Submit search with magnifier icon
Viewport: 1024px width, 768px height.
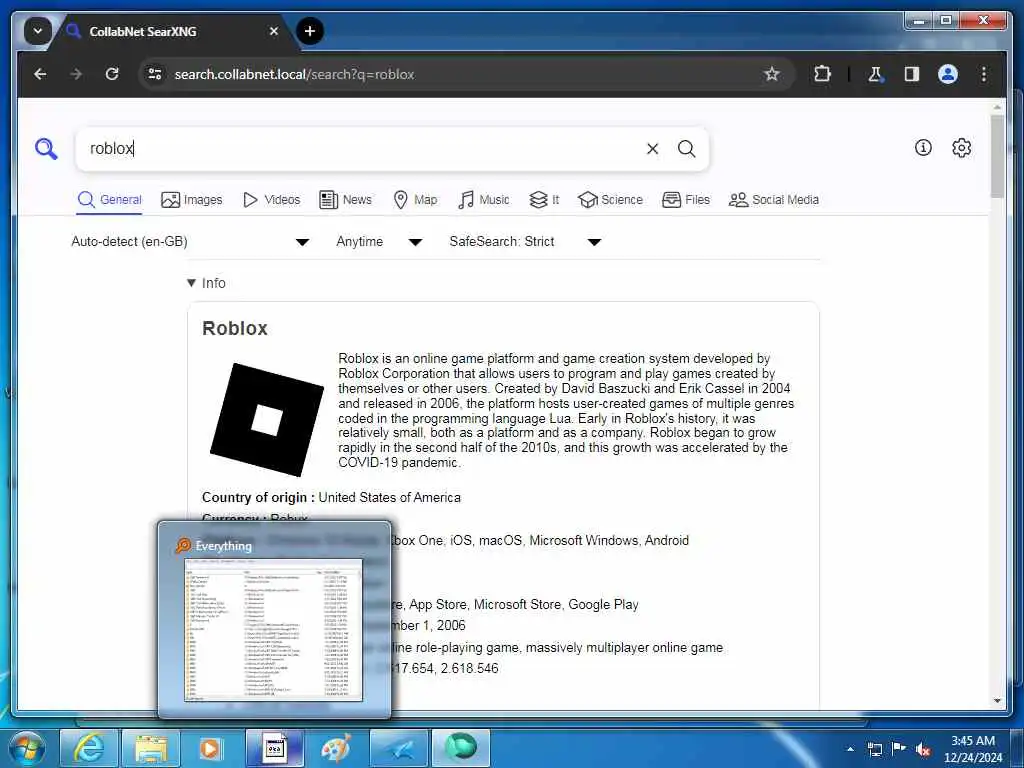click(686, 149)
